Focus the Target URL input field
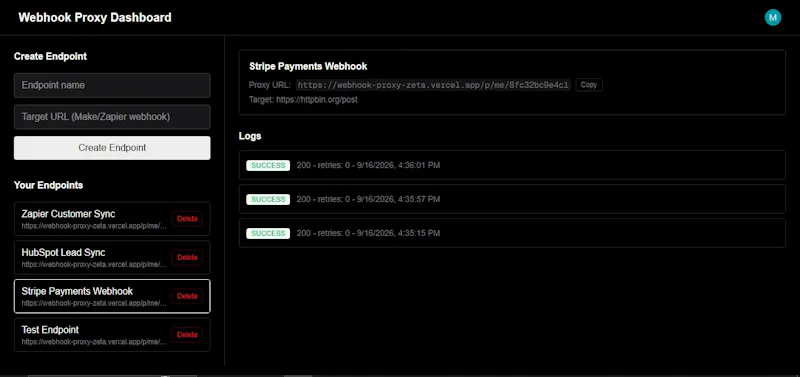This screenshot has height=377, width=800. tap(112, 117)
